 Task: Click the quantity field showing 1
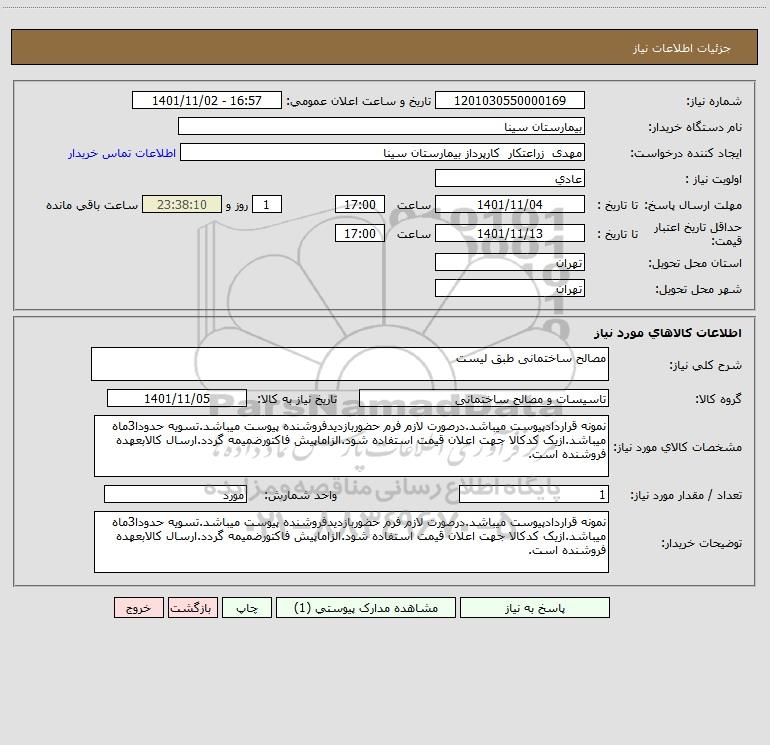534,495
